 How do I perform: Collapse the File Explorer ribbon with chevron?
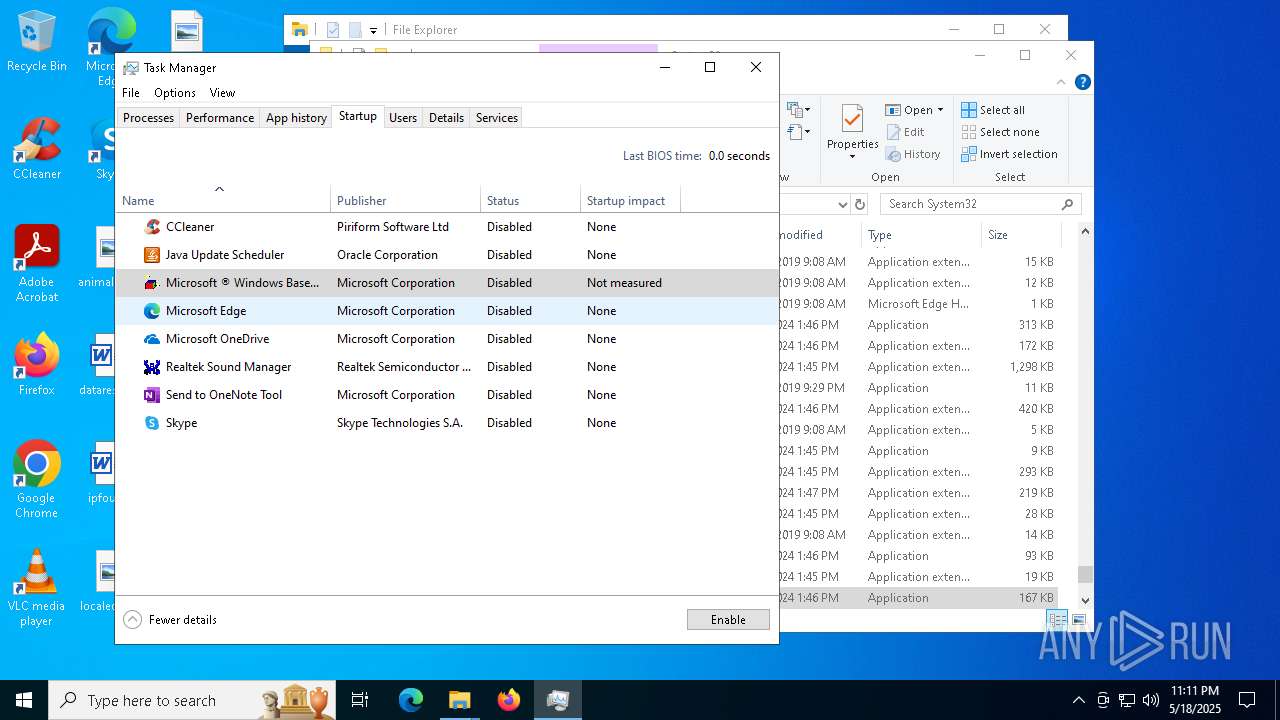(1061, 82)
